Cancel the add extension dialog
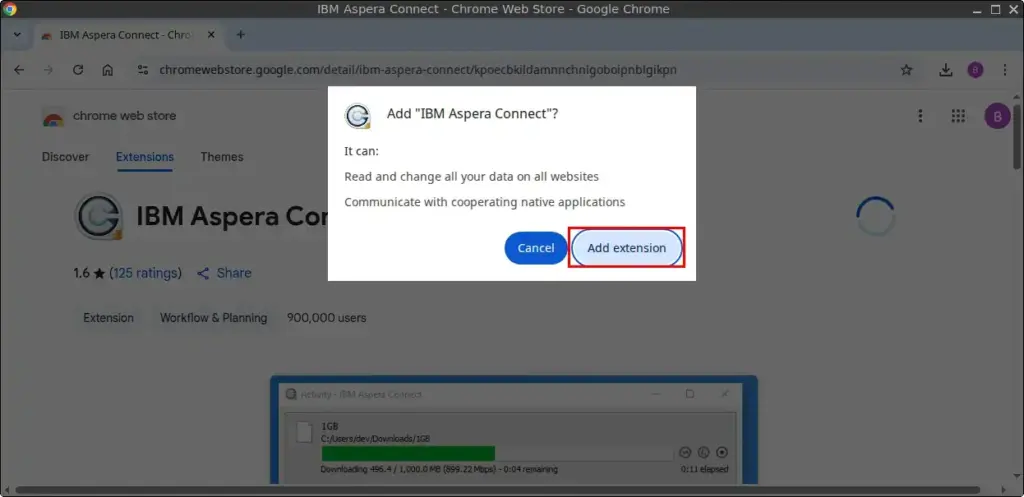This screenshot has width=1024, height=497. coord(536,248)
